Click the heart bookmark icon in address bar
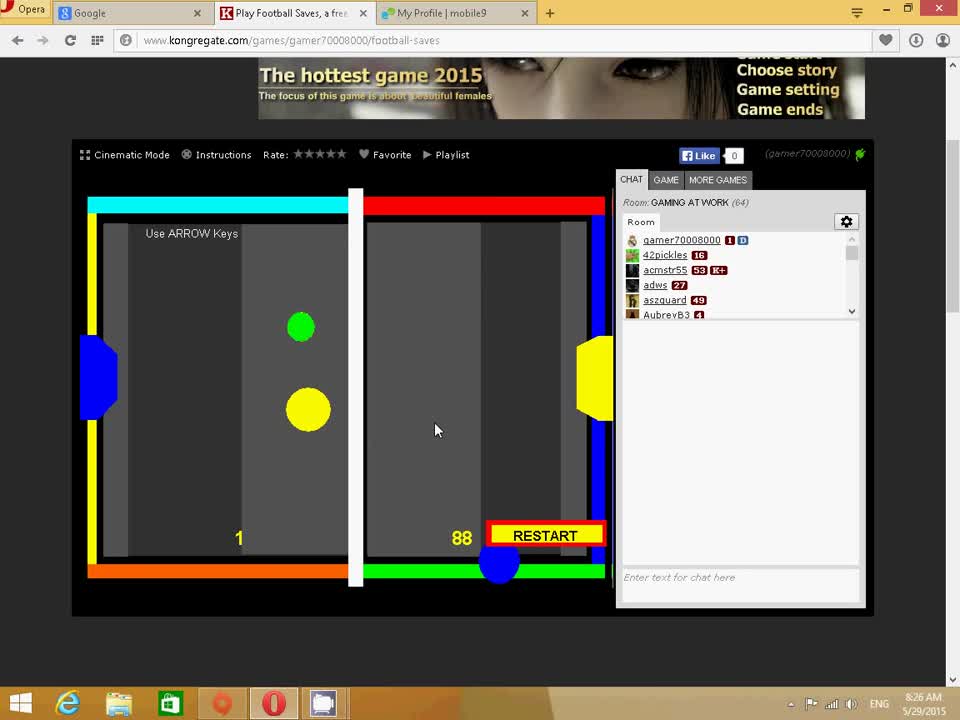 [887, 40]
